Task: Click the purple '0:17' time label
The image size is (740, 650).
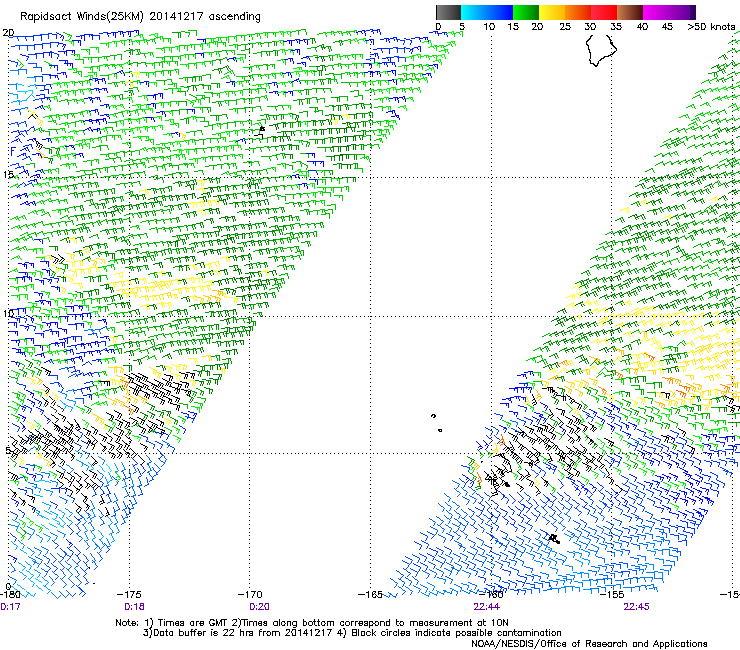Action: [x=10, y=607]
